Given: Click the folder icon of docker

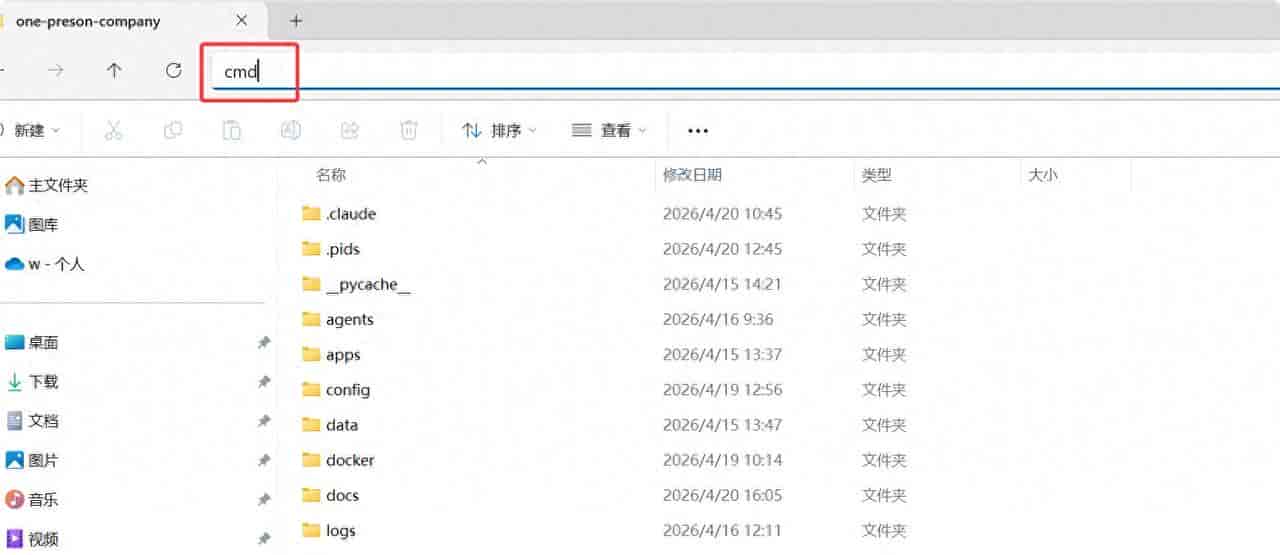Looking at the screenshot, I should click(x=311, y=460).
